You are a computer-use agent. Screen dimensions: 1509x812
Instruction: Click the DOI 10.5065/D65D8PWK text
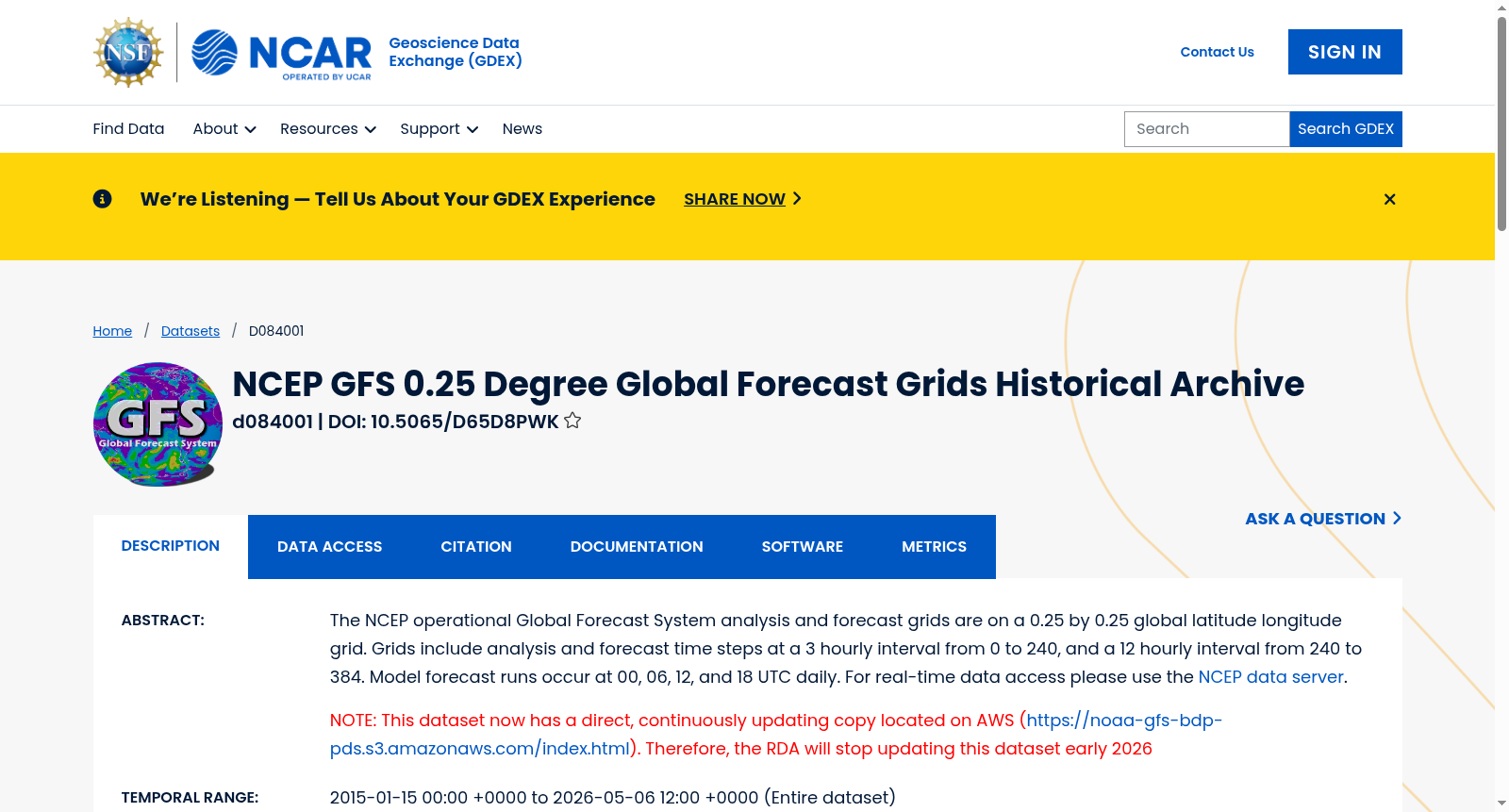coord(443,422)
